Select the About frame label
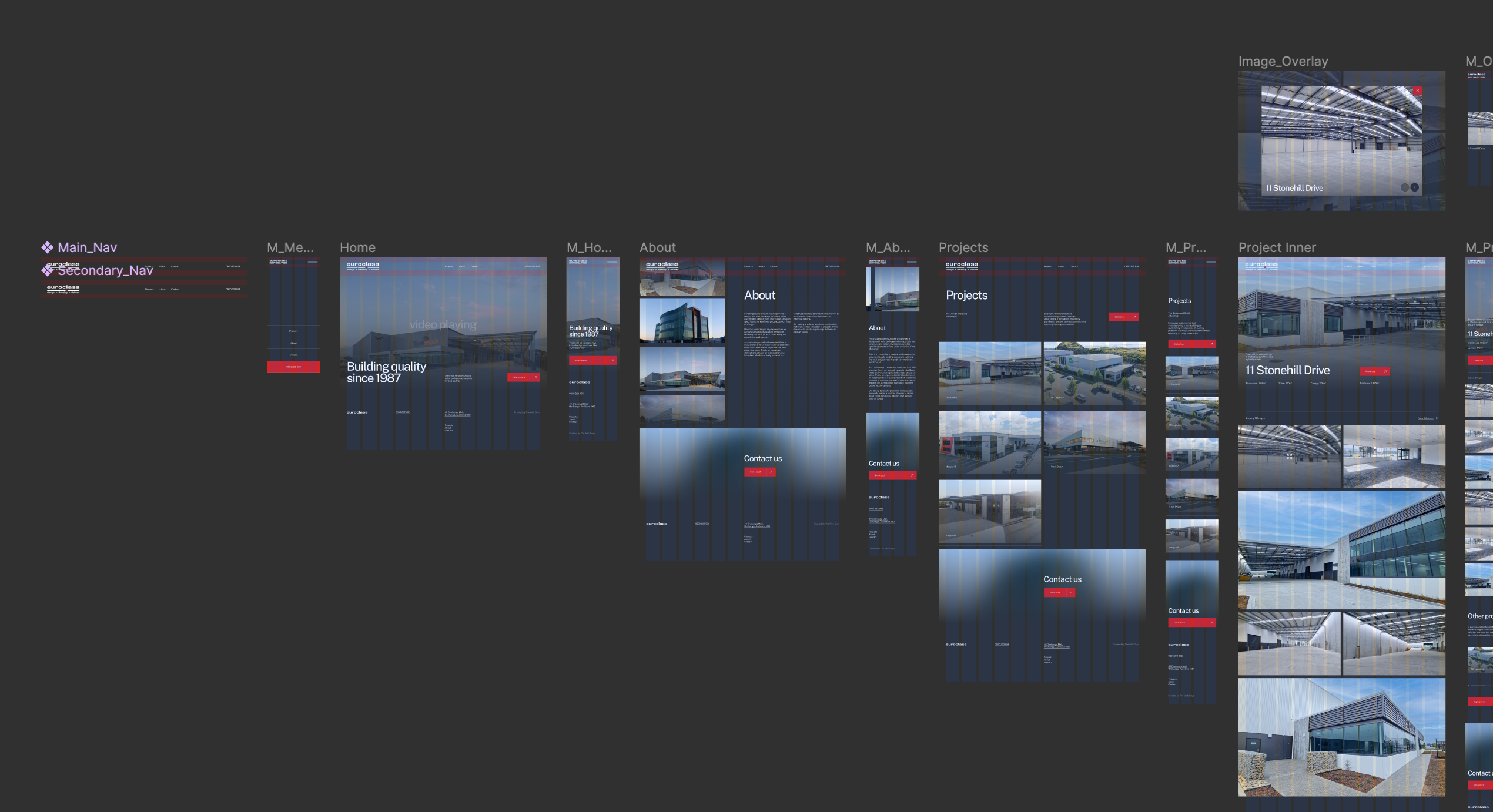Image resolution: width=1493 pixels, height=812 pixels. click(x=658, y=247)
